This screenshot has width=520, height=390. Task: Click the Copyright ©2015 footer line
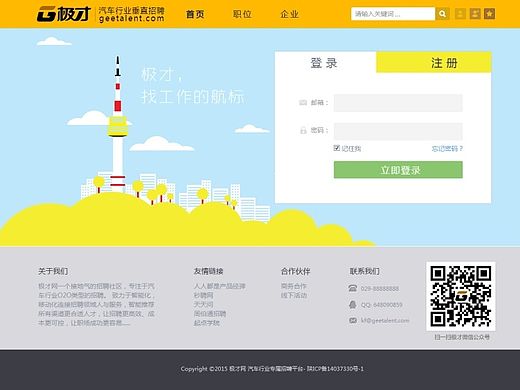[272, 369]
